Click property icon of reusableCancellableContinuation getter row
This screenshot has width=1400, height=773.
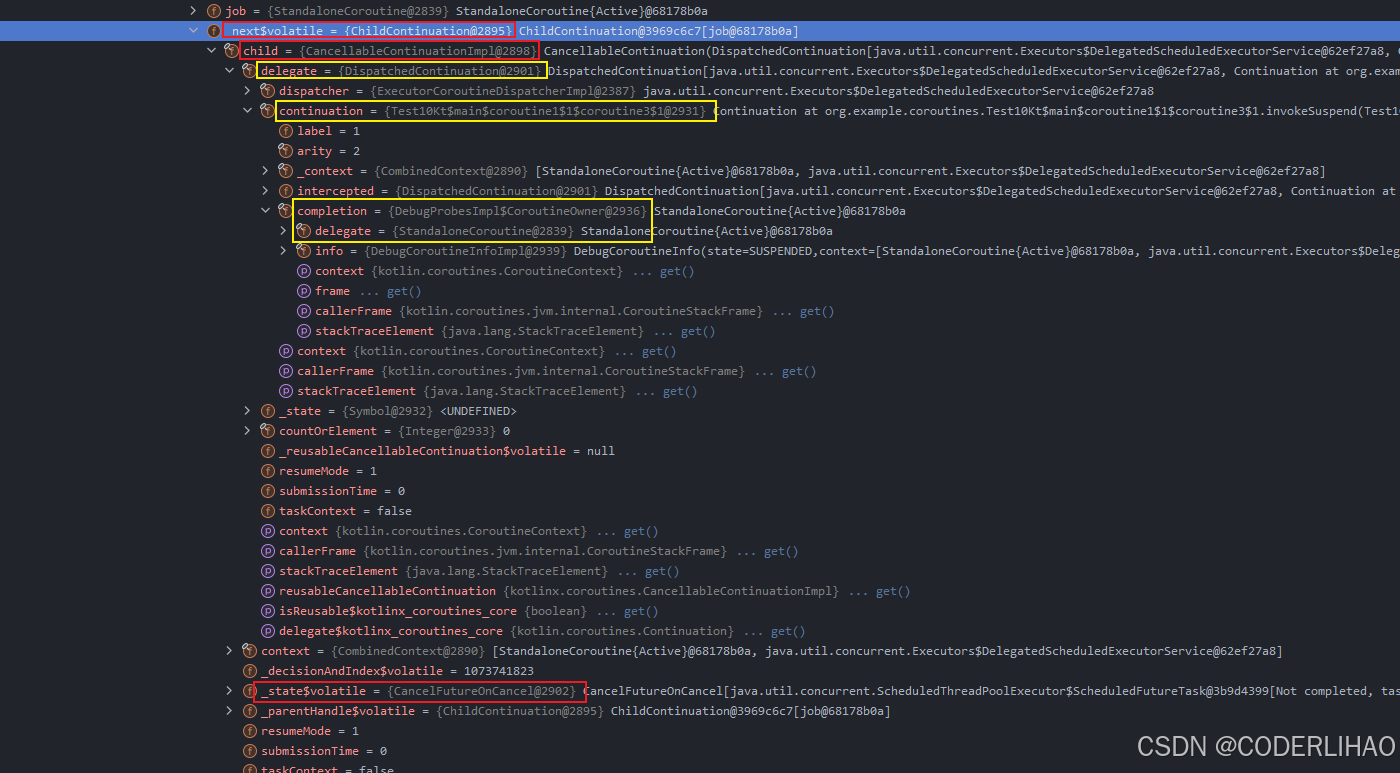[267, 591]
